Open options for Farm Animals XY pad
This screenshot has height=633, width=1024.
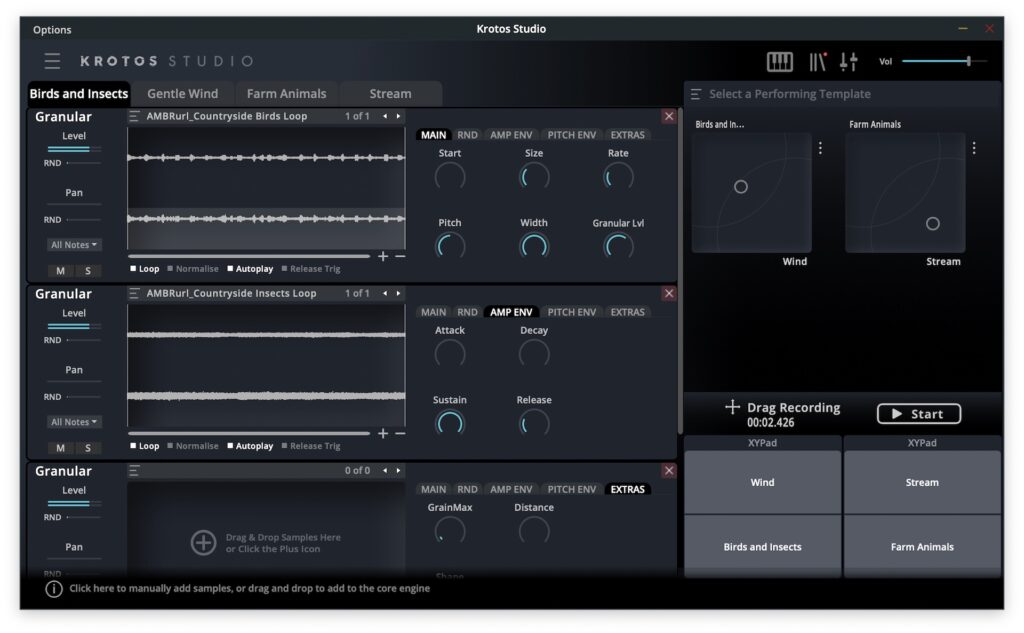click(x=974, y=148)
